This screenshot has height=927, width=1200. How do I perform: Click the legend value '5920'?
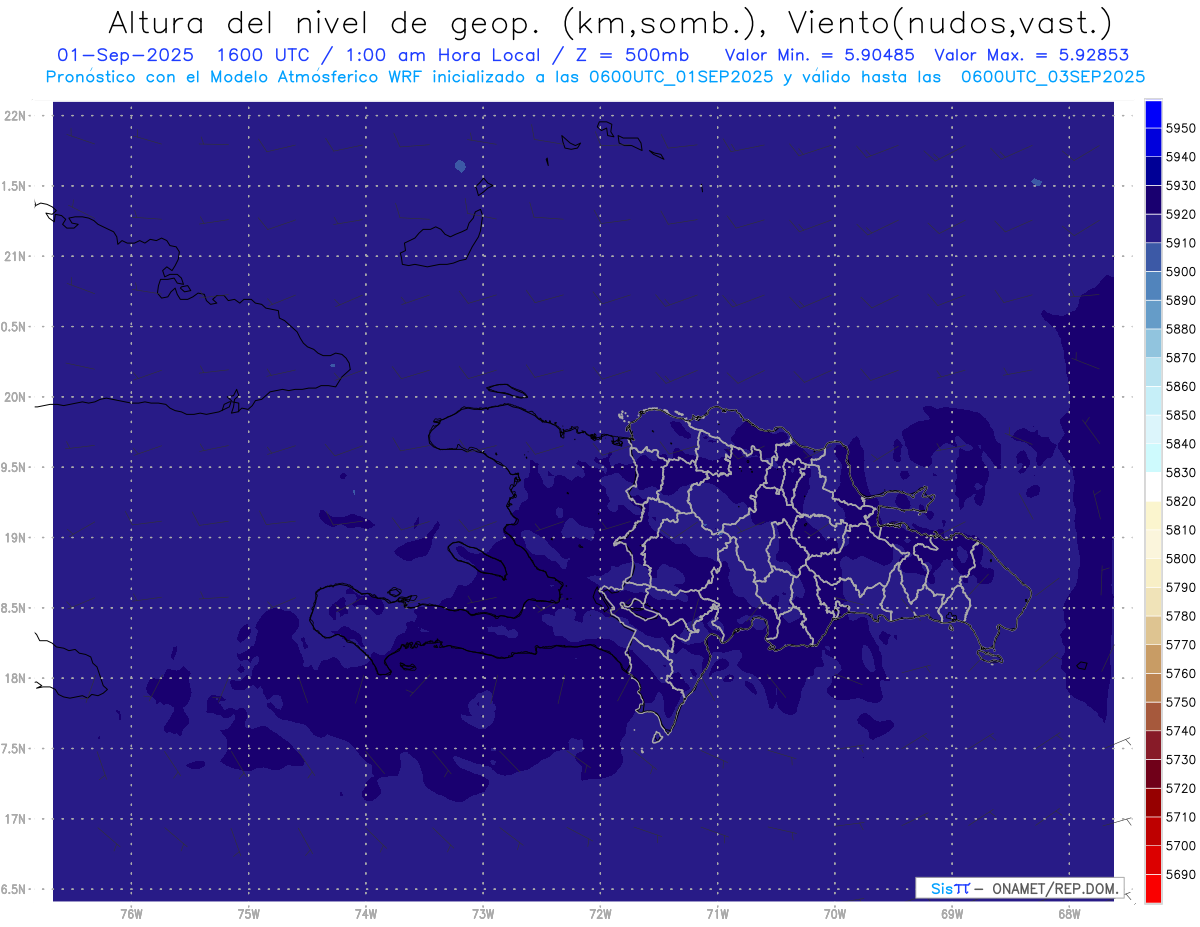(x=1181, y=214)
